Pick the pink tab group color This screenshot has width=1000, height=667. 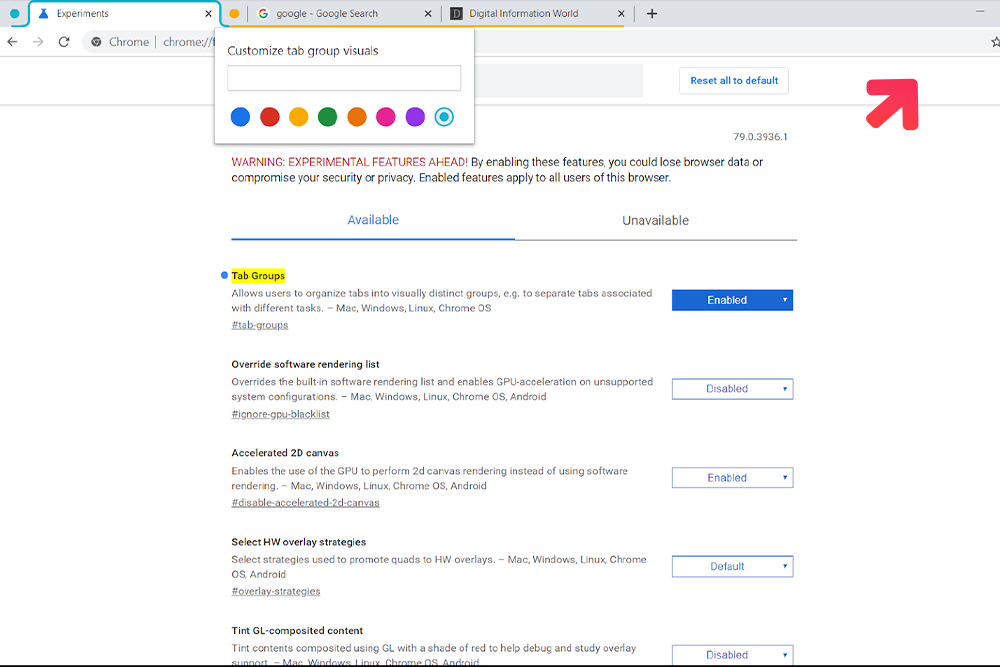386,117
